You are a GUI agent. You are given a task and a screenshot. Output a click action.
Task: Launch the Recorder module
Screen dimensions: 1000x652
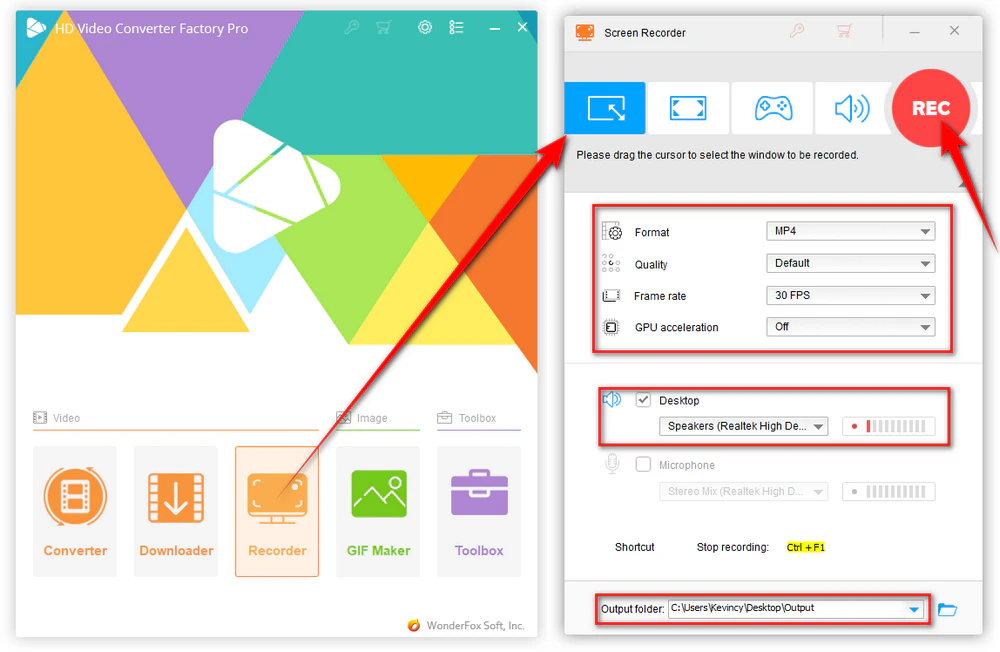click(277, 511)
